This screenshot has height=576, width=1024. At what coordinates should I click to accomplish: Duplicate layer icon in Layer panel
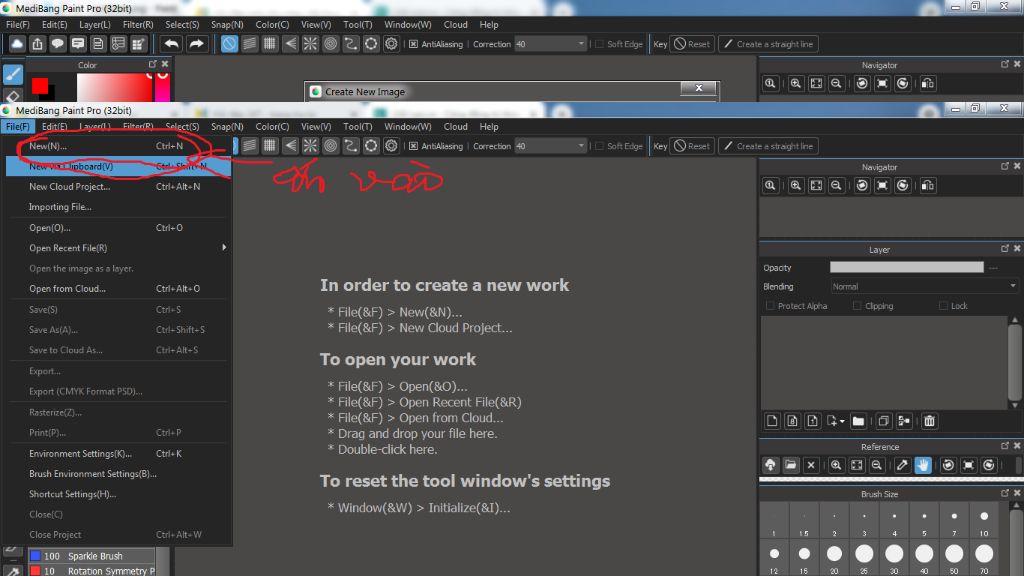[884, 421]
